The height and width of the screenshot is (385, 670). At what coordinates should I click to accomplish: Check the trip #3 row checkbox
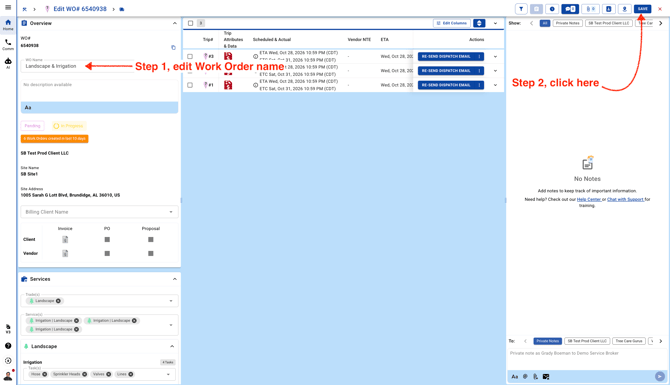click(190, 56)
